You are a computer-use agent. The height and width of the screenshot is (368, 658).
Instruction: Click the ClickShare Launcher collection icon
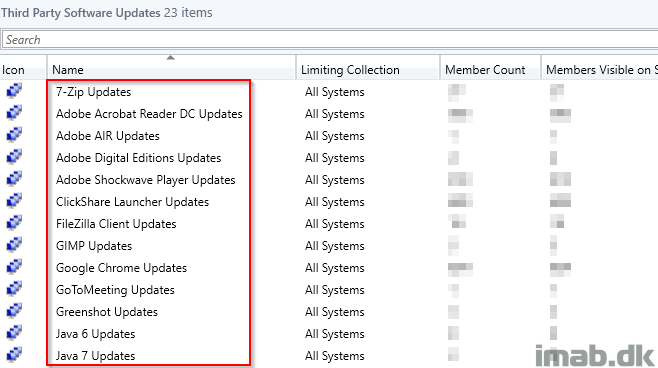pos(14,201)
